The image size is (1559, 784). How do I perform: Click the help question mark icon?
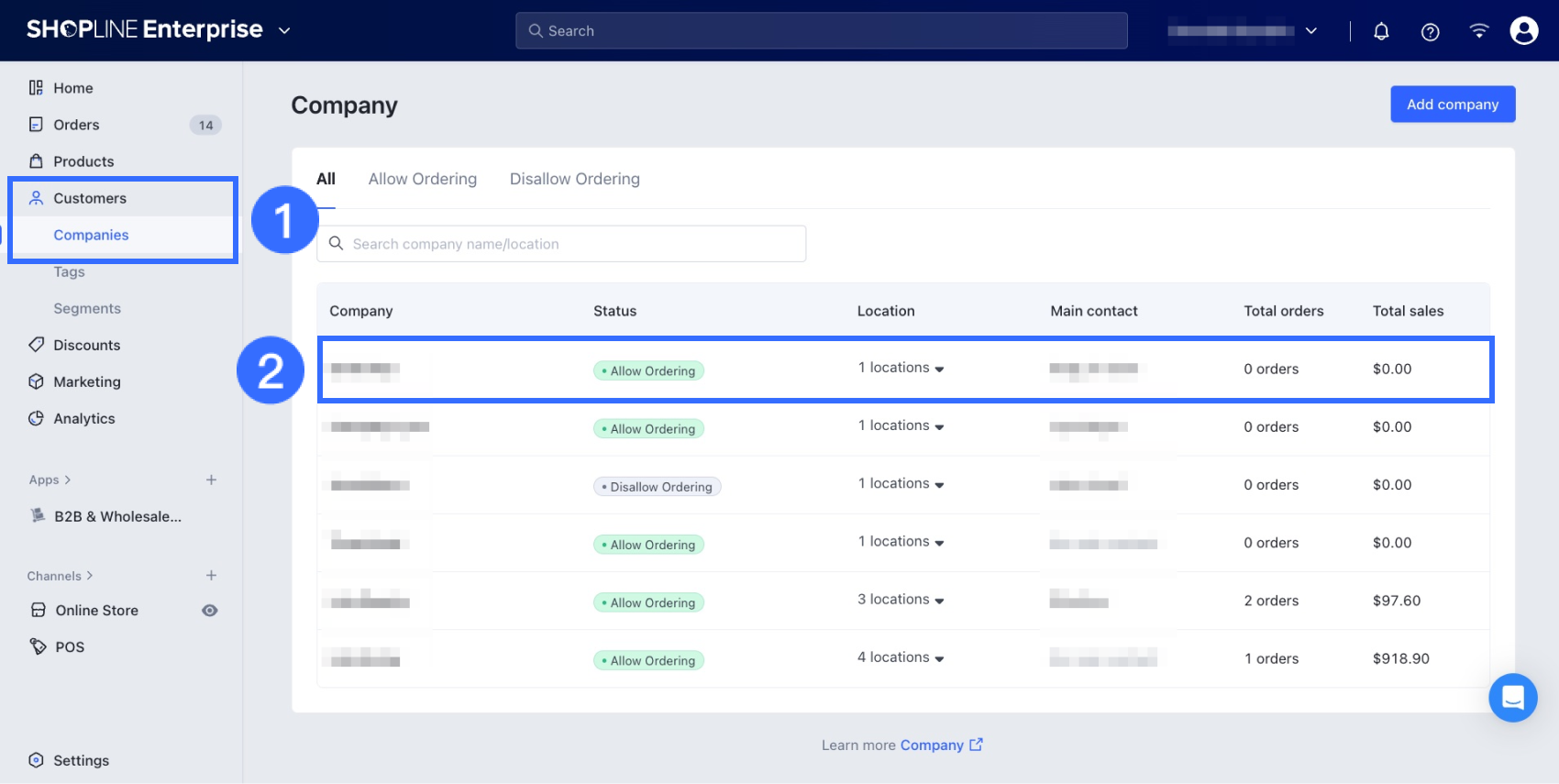point(1430,31)
